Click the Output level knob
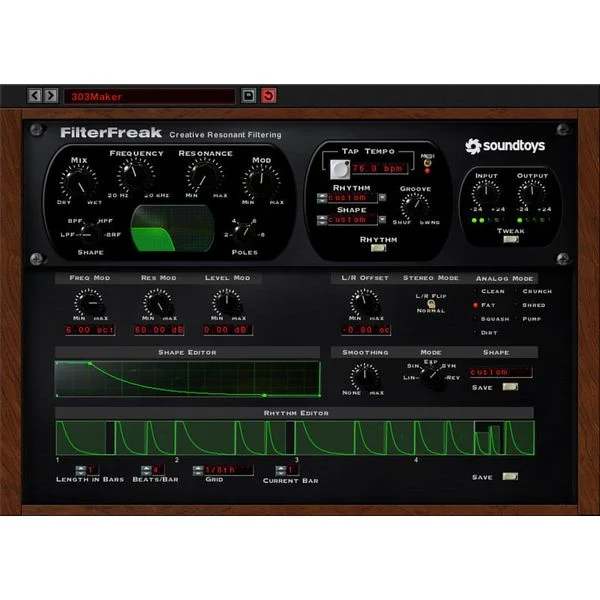This screenshot has width=600, height=600. [532, 193]
